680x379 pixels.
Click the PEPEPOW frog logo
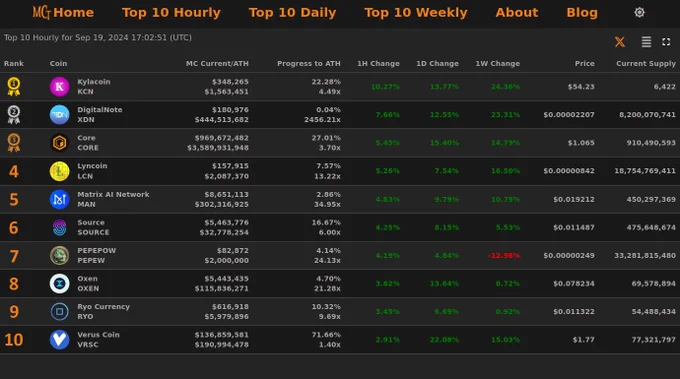(59, 255)
